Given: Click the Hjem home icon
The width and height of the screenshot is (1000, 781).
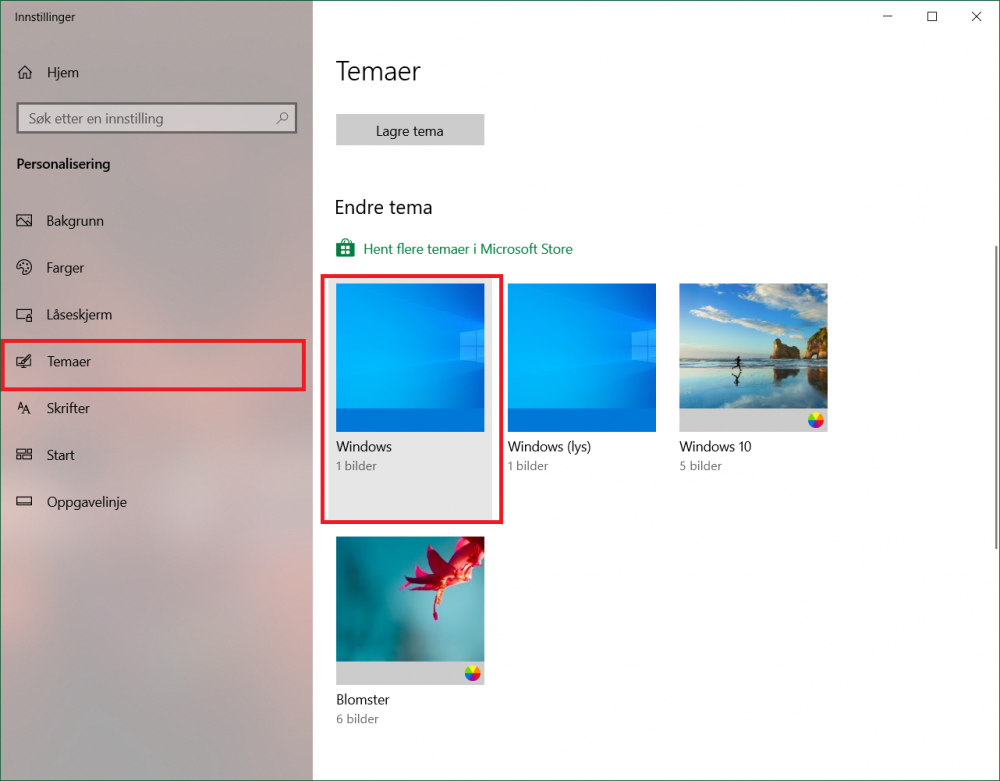Looking at the screenshot, I should (x=25, y=73).
